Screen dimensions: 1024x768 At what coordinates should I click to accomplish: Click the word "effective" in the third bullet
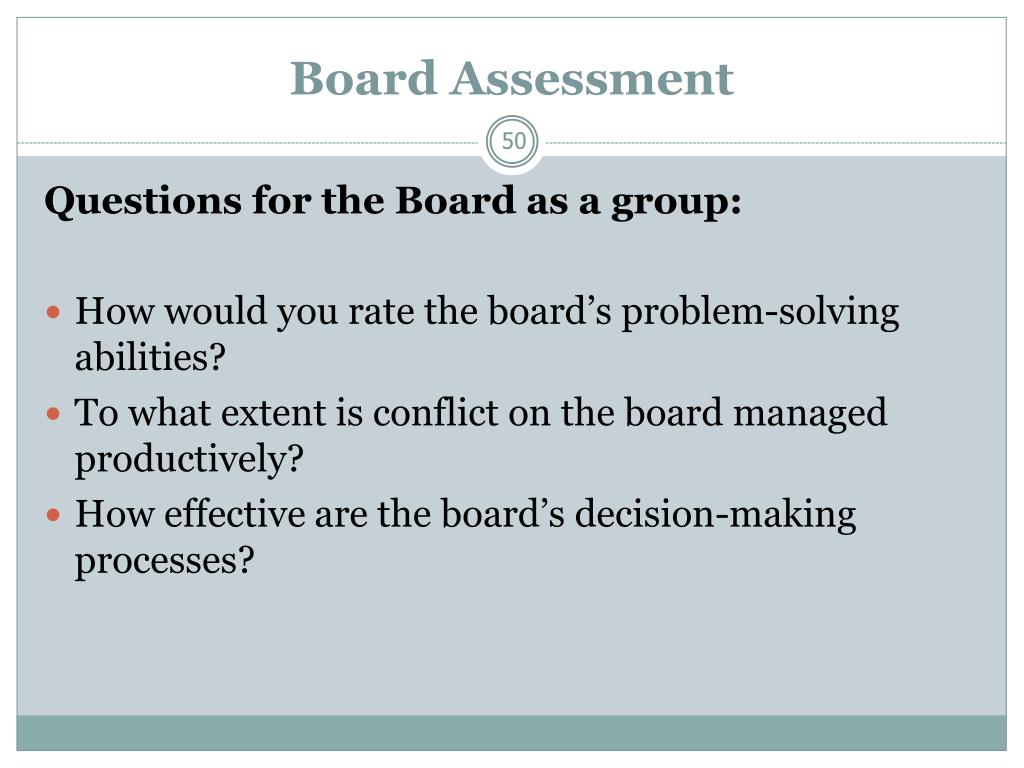coord(234,514)
